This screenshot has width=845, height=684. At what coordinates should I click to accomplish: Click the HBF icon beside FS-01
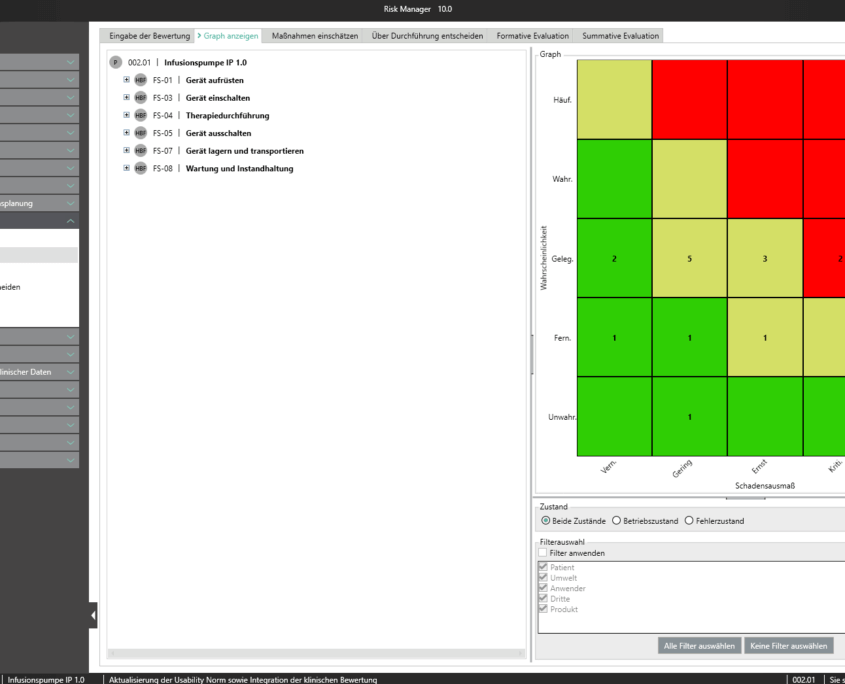tap(140, 80)
